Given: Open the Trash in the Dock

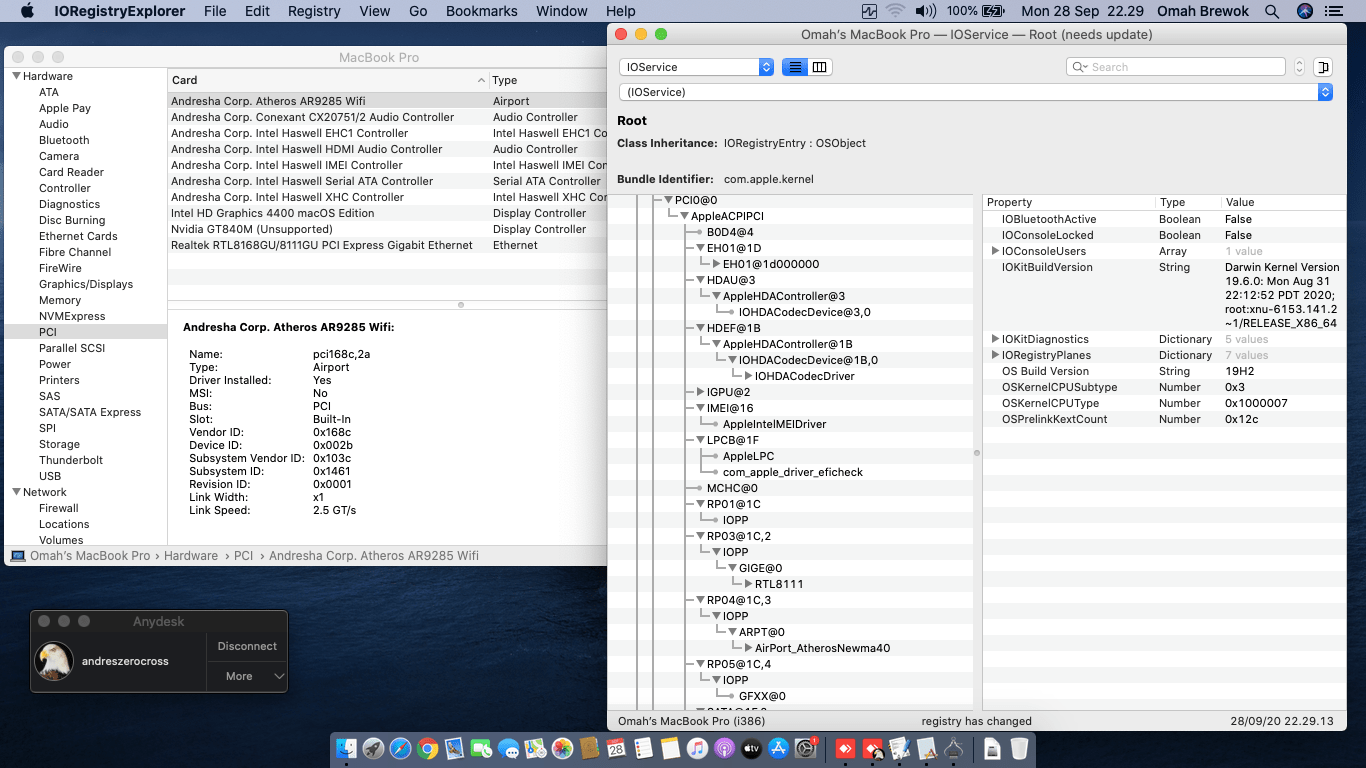Looking at the screenshot, I should pyautogui.click(x=1019, y=748).
